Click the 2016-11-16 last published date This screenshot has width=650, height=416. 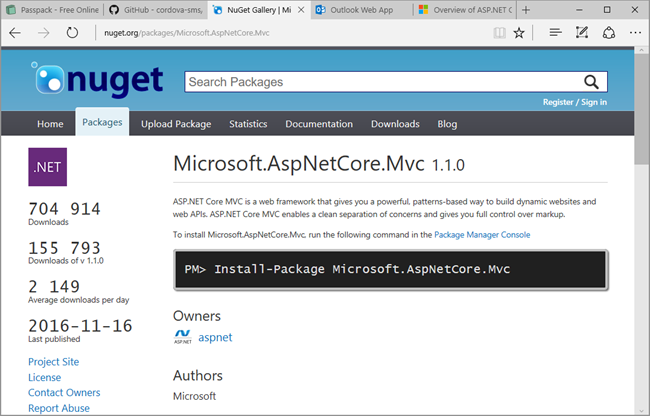(80, 326)
